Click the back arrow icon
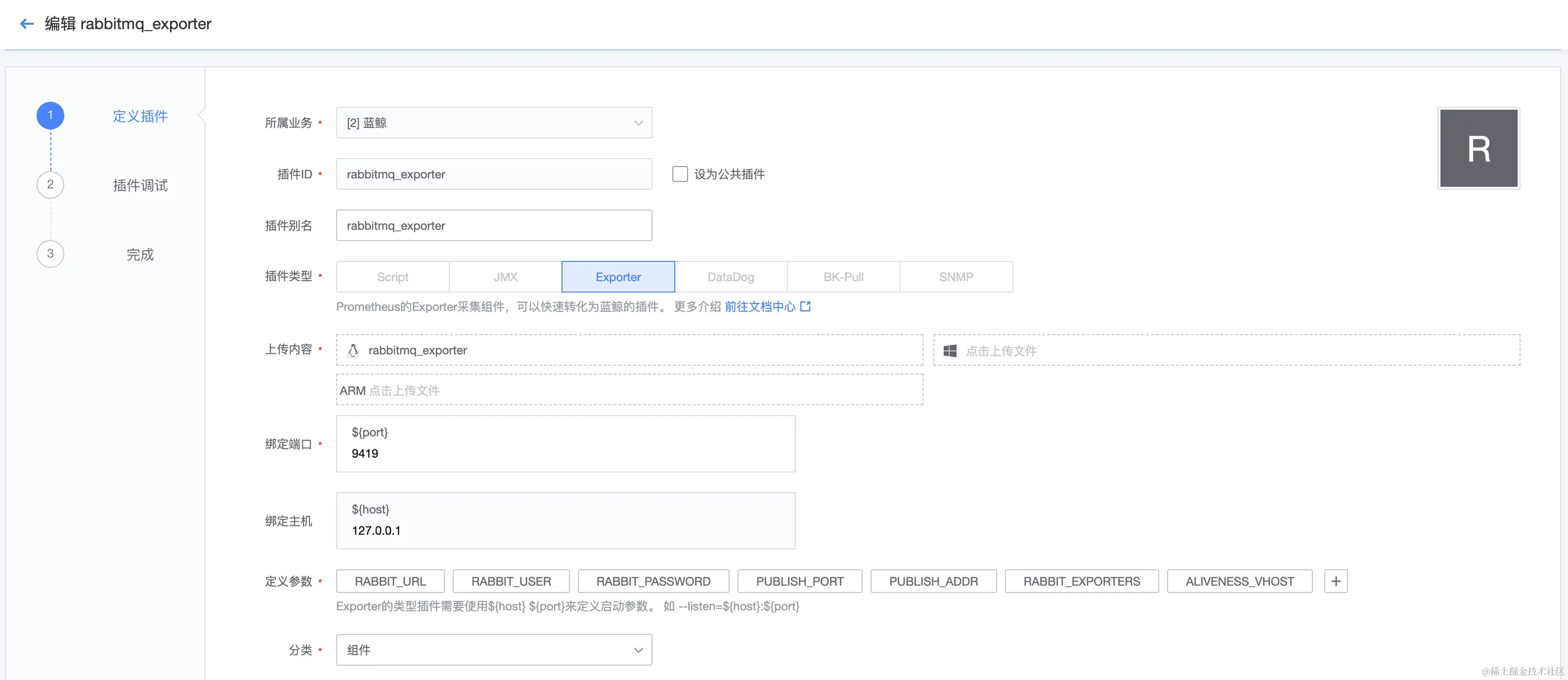The image size is (1568, 680). [x=26, y=24]
